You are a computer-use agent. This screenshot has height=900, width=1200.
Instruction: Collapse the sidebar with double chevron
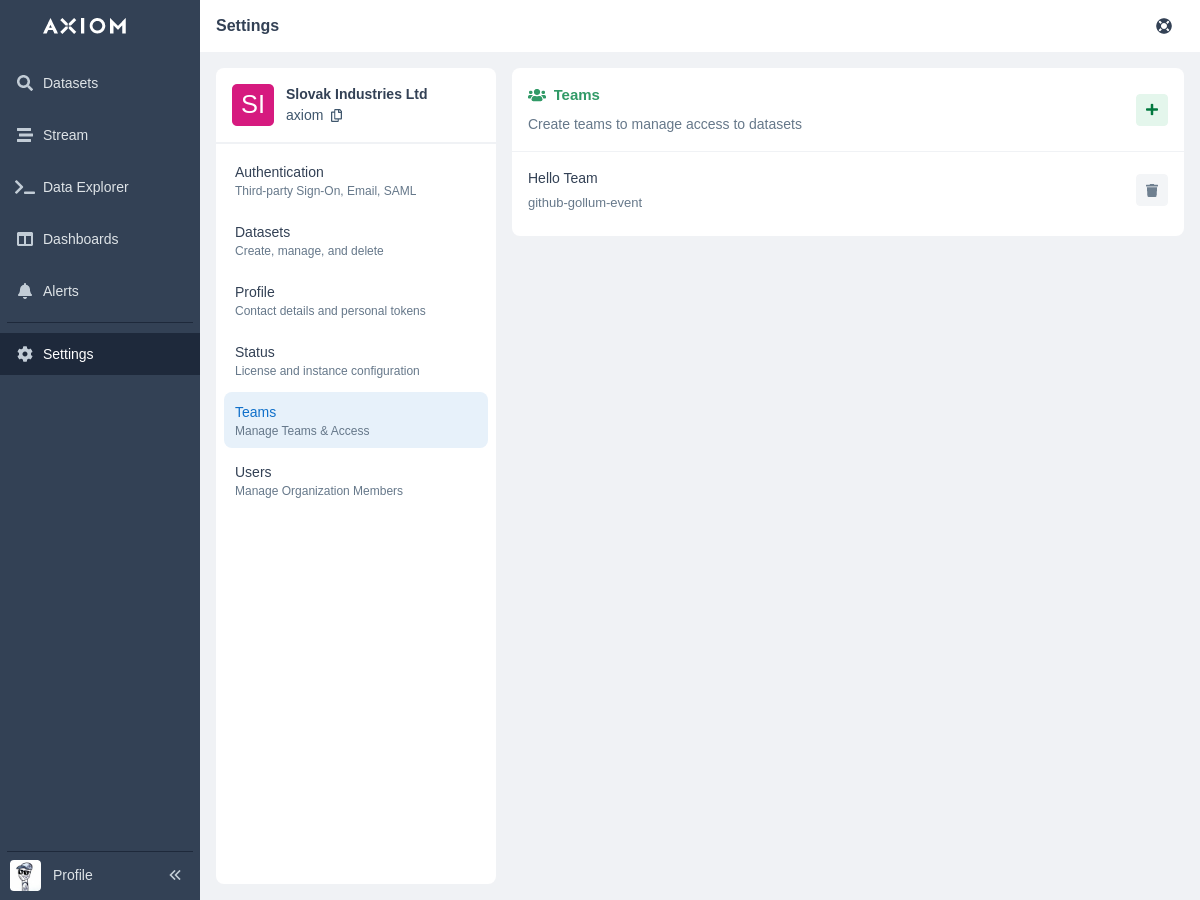(175, 875)
